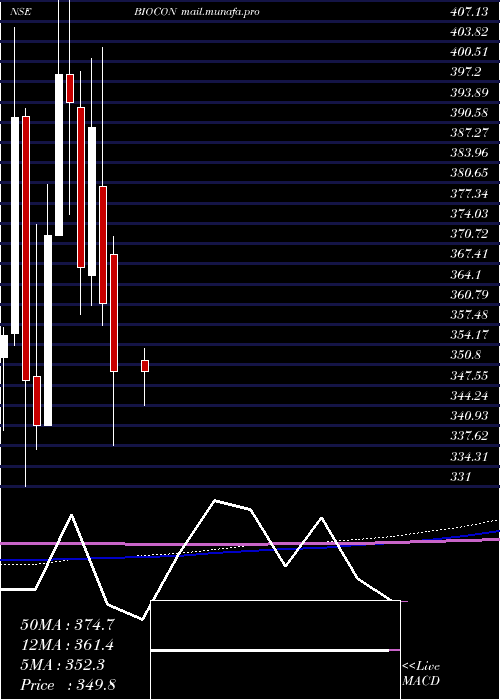Image resolution: width=500 pixels, height=700 pixels.
Task: Click the 344.24 price axis label
Action: point(469,396)
